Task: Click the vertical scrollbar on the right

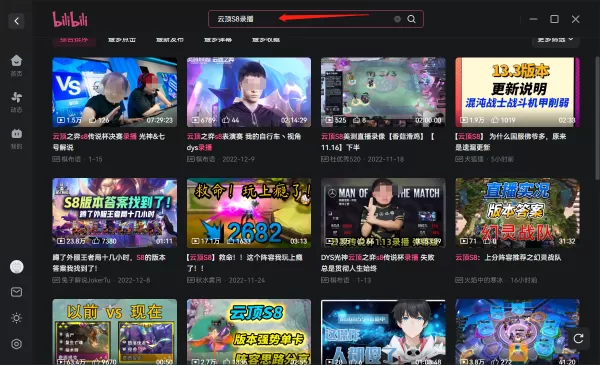Action: (x=597, y=118)
